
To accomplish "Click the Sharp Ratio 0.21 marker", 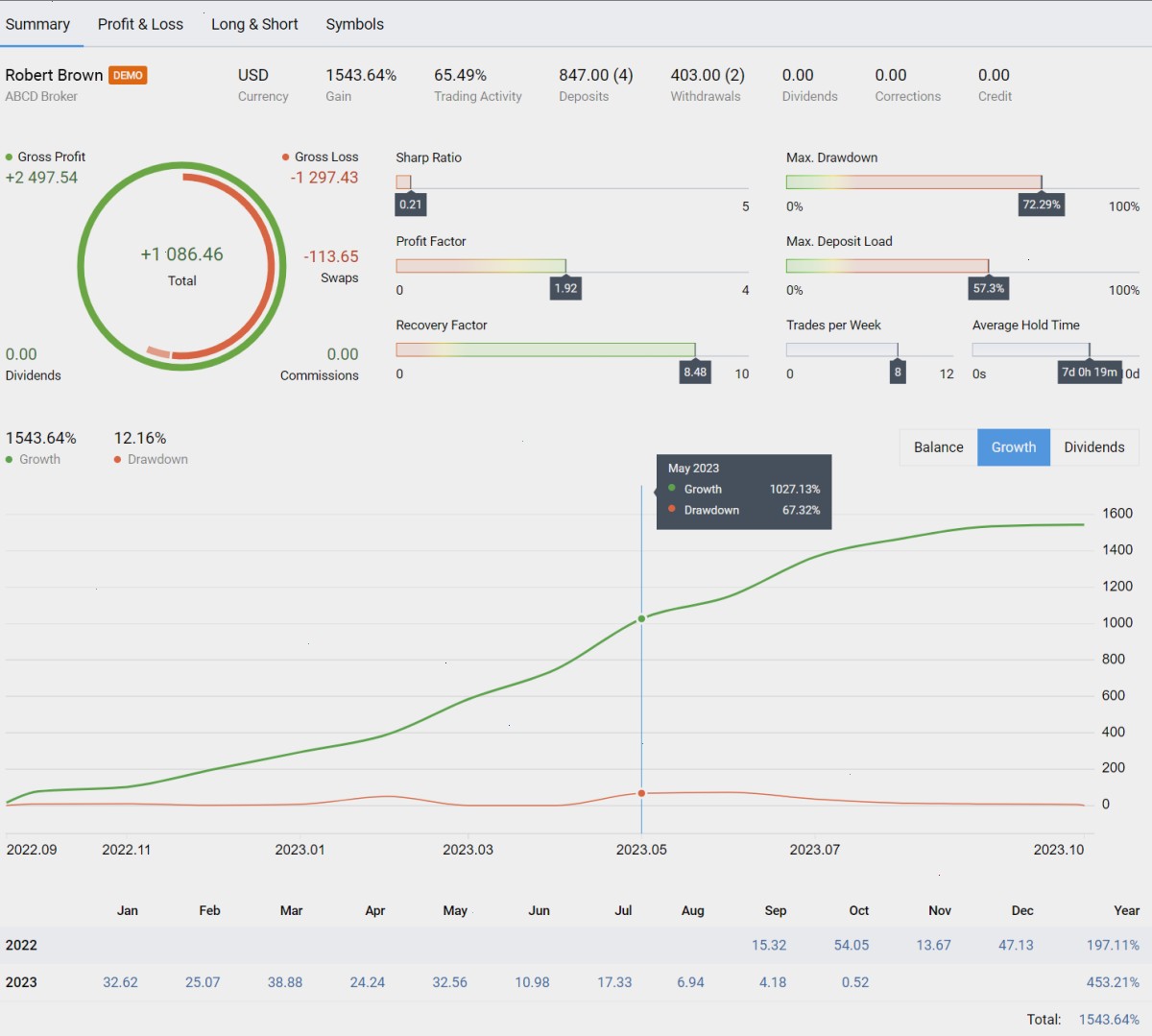I will tap(410, 205).
